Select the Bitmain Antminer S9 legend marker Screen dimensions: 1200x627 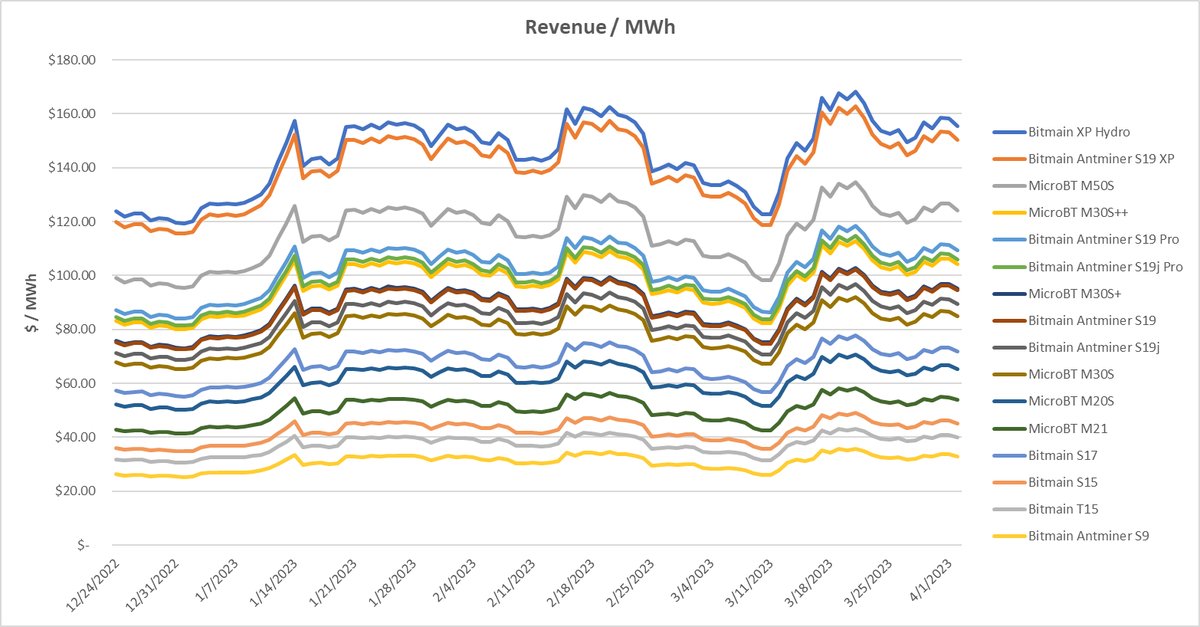1010,536
